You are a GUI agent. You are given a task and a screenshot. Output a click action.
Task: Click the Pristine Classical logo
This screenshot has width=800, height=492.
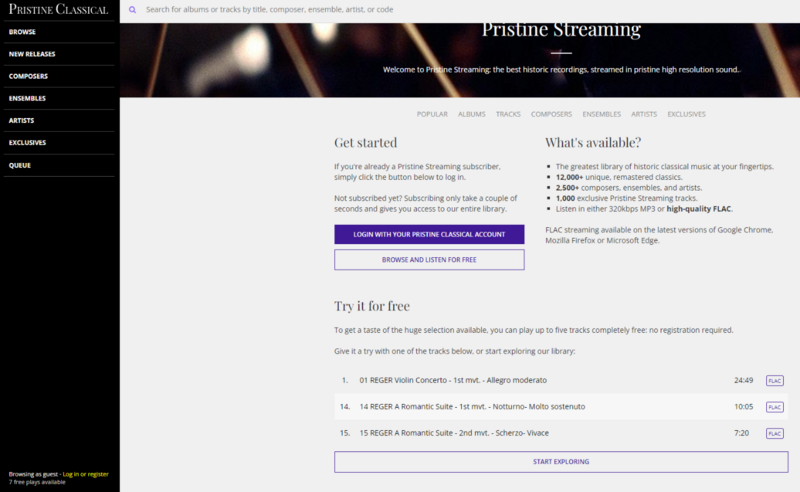pos(58,10)
